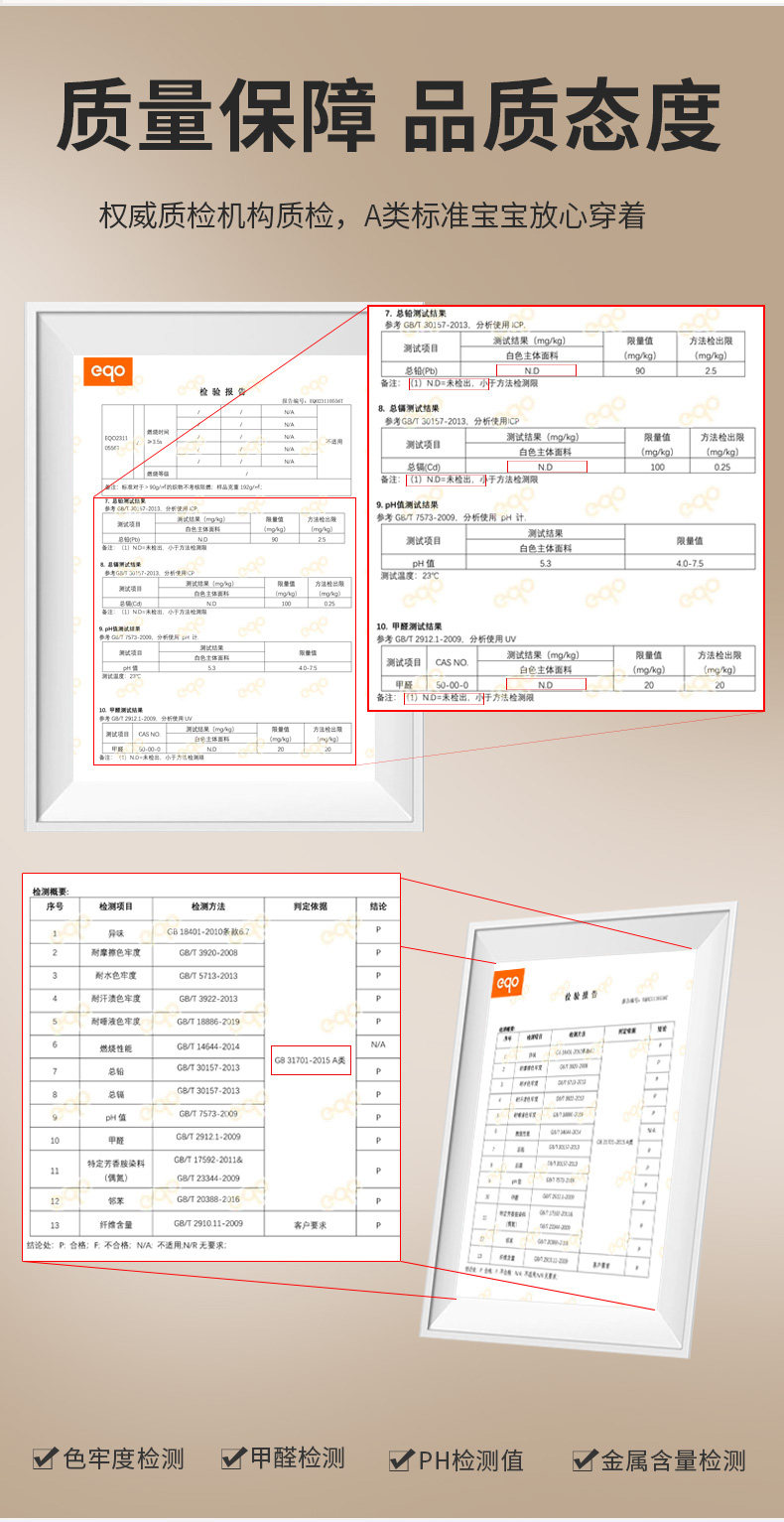The height and width of the screenshot is (1522, 784).
Task: Tick the PH检测值 checkmark box
Action: pos(401,1459)
